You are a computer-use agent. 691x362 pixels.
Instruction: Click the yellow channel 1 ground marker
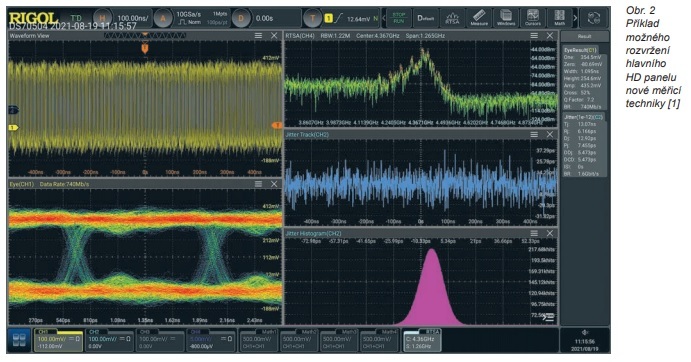(13, 127)
